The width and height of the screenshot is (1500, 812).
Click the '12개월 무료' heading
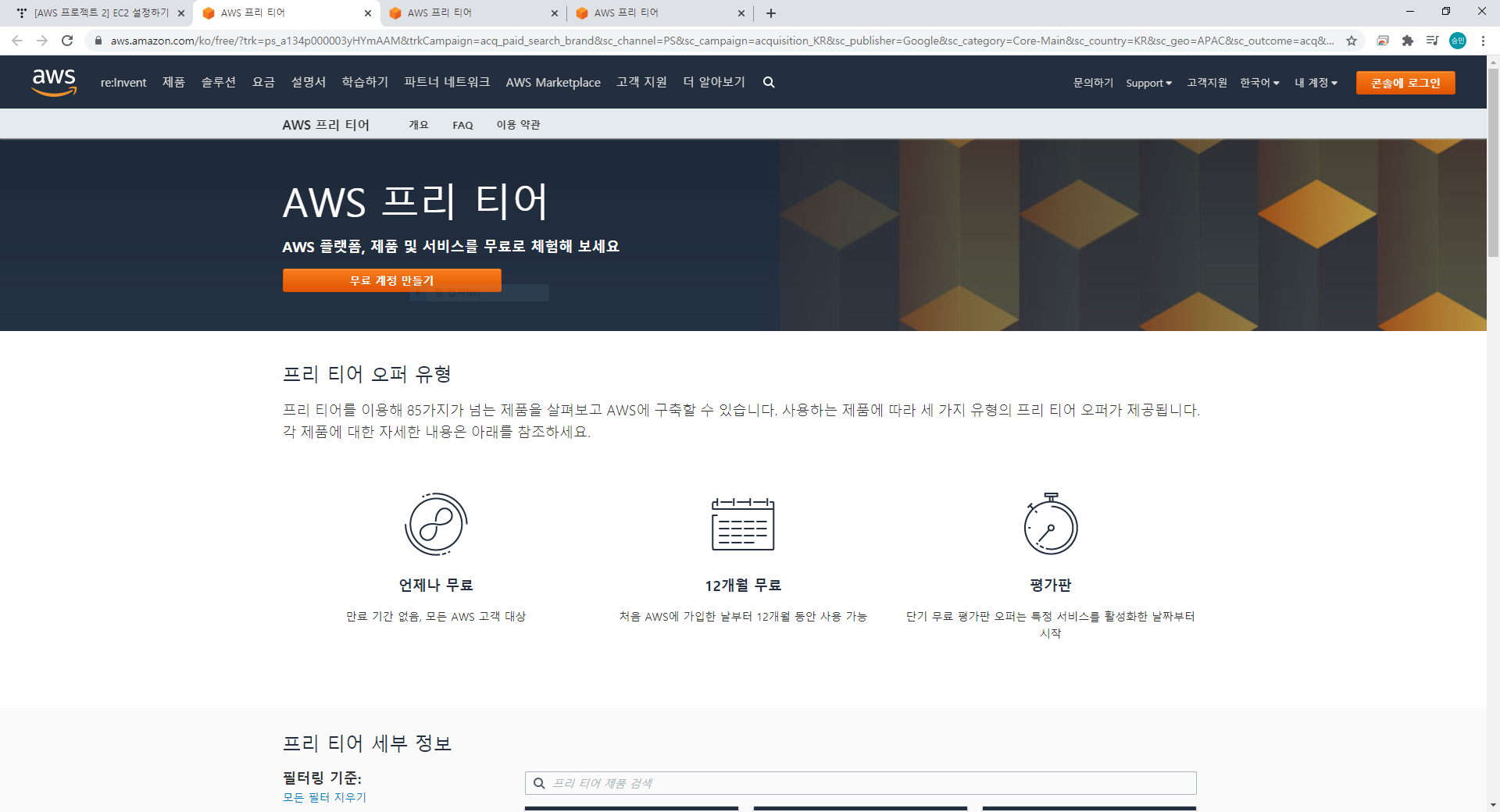click(743, 585)
